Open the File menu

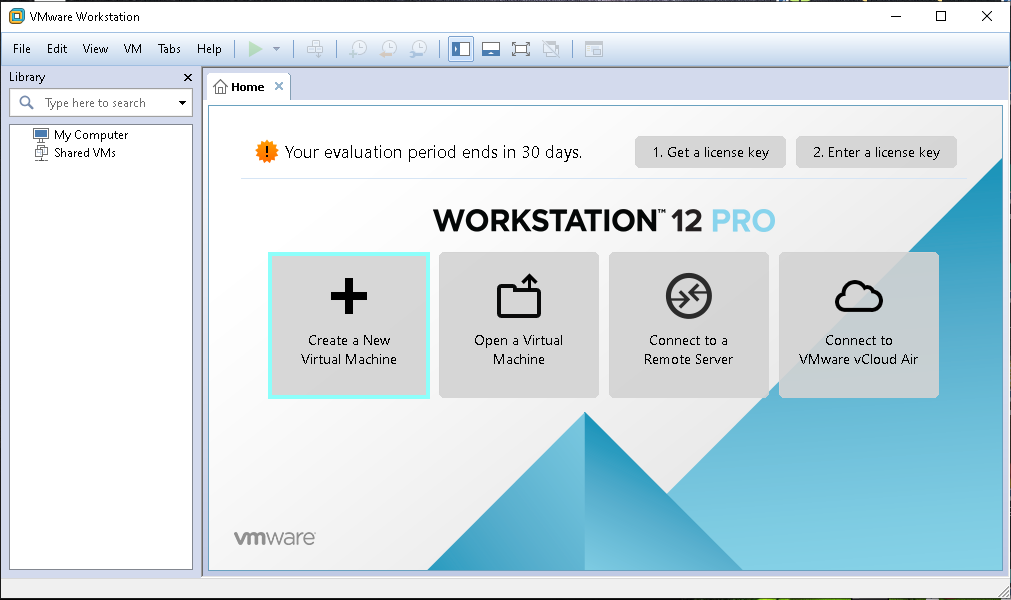[22, 49]
